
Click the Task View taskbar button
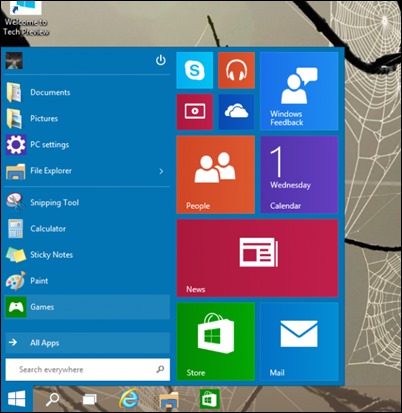pos(90,399)
